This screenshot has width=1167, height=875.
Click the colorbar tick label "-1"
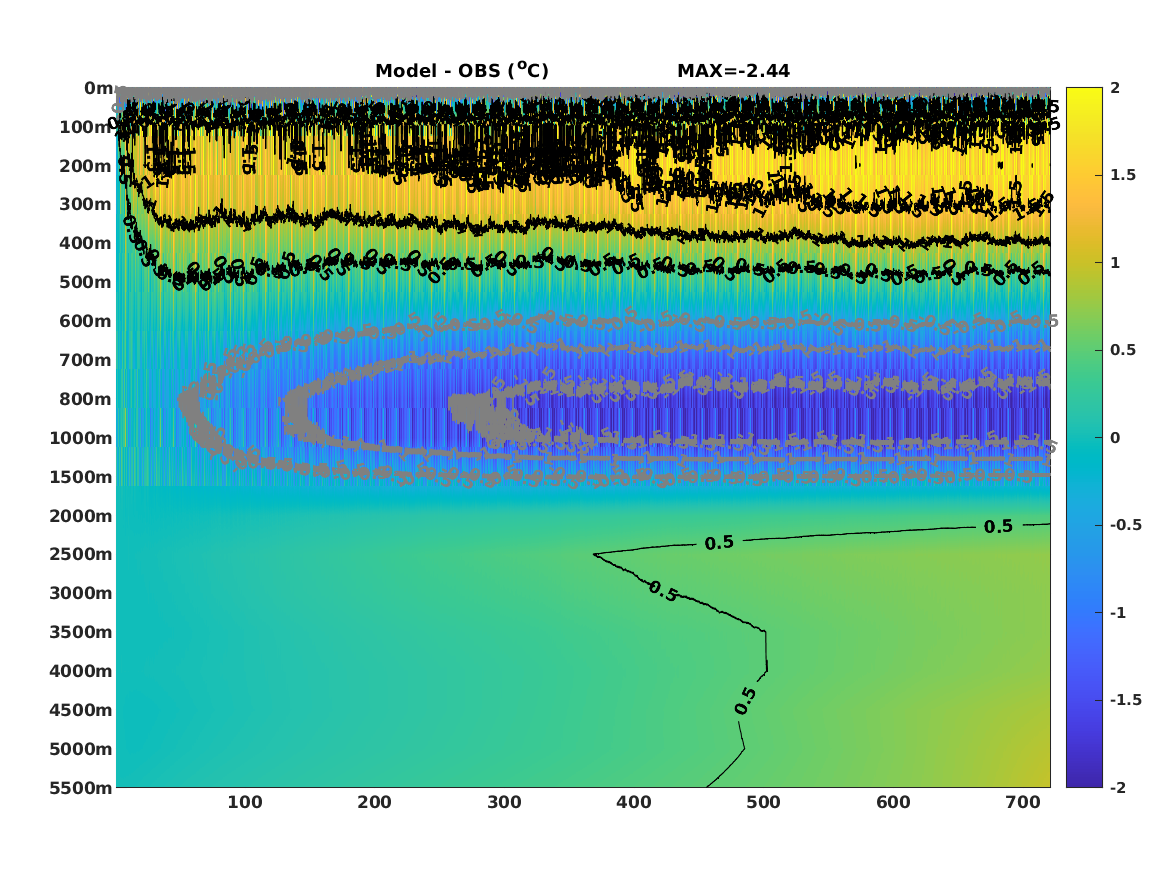click(1118, 612)
